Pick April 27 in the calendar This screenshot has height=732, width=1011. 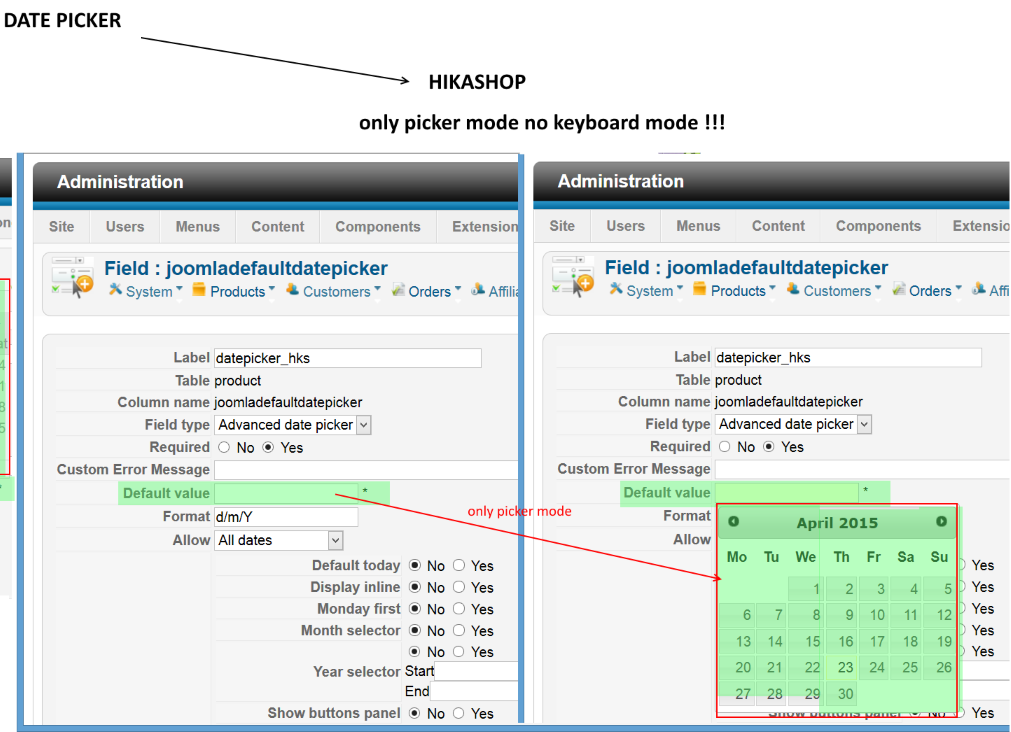737,694
